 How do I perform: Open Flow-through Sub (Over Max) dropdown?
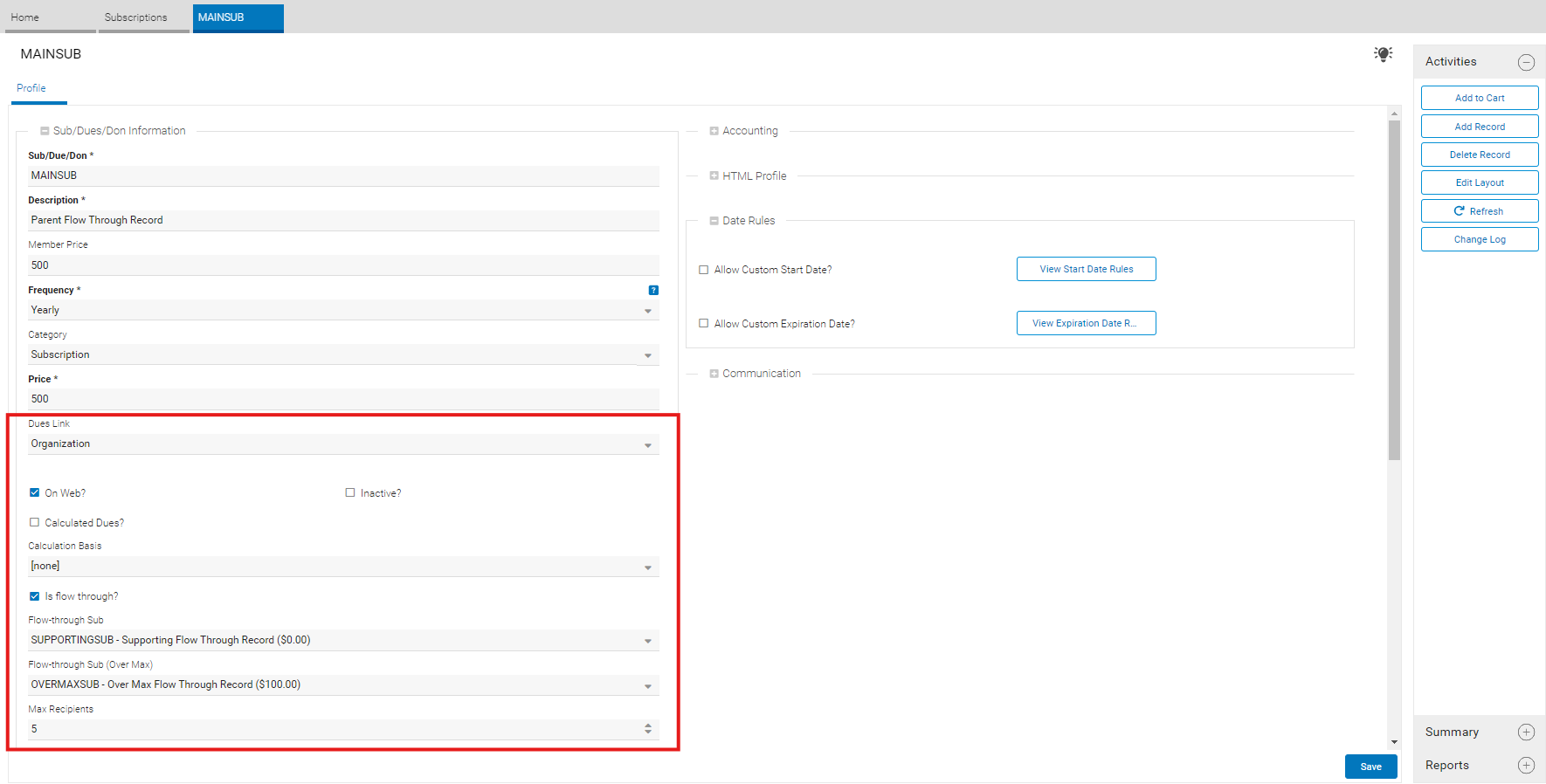click(x=343, y=685)
